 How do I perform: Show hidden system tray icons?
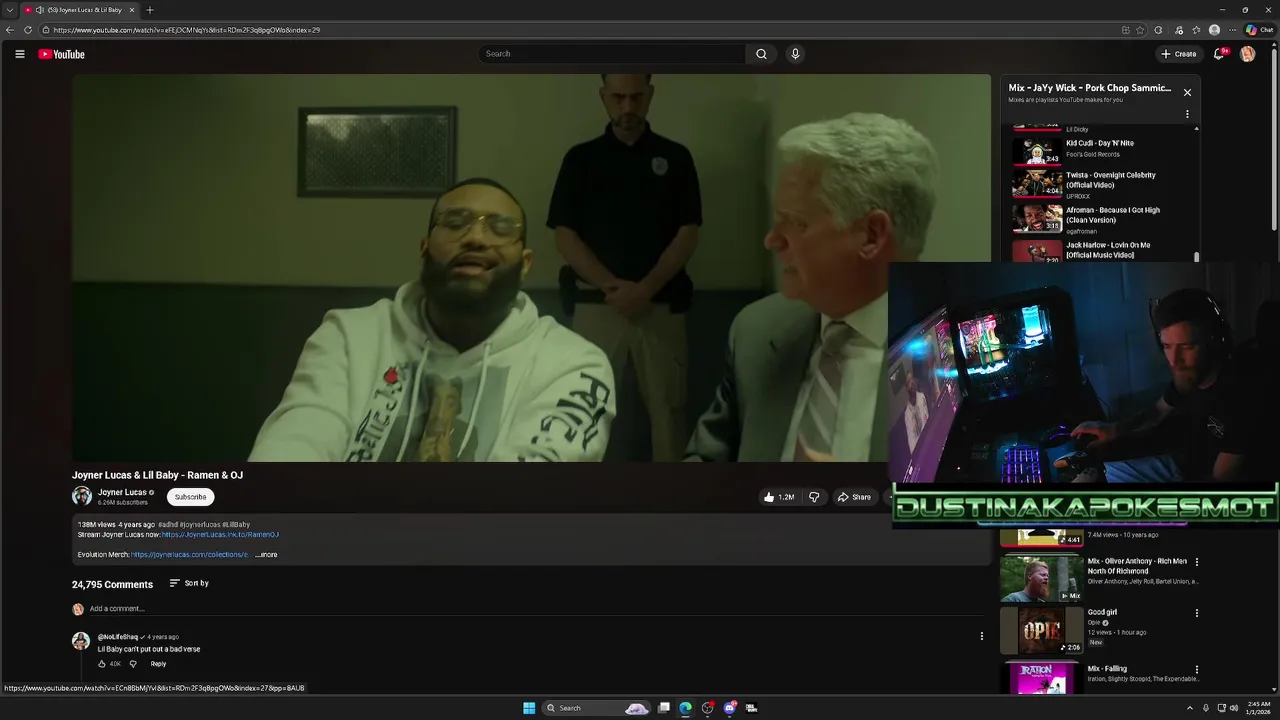pos(1190,708)
